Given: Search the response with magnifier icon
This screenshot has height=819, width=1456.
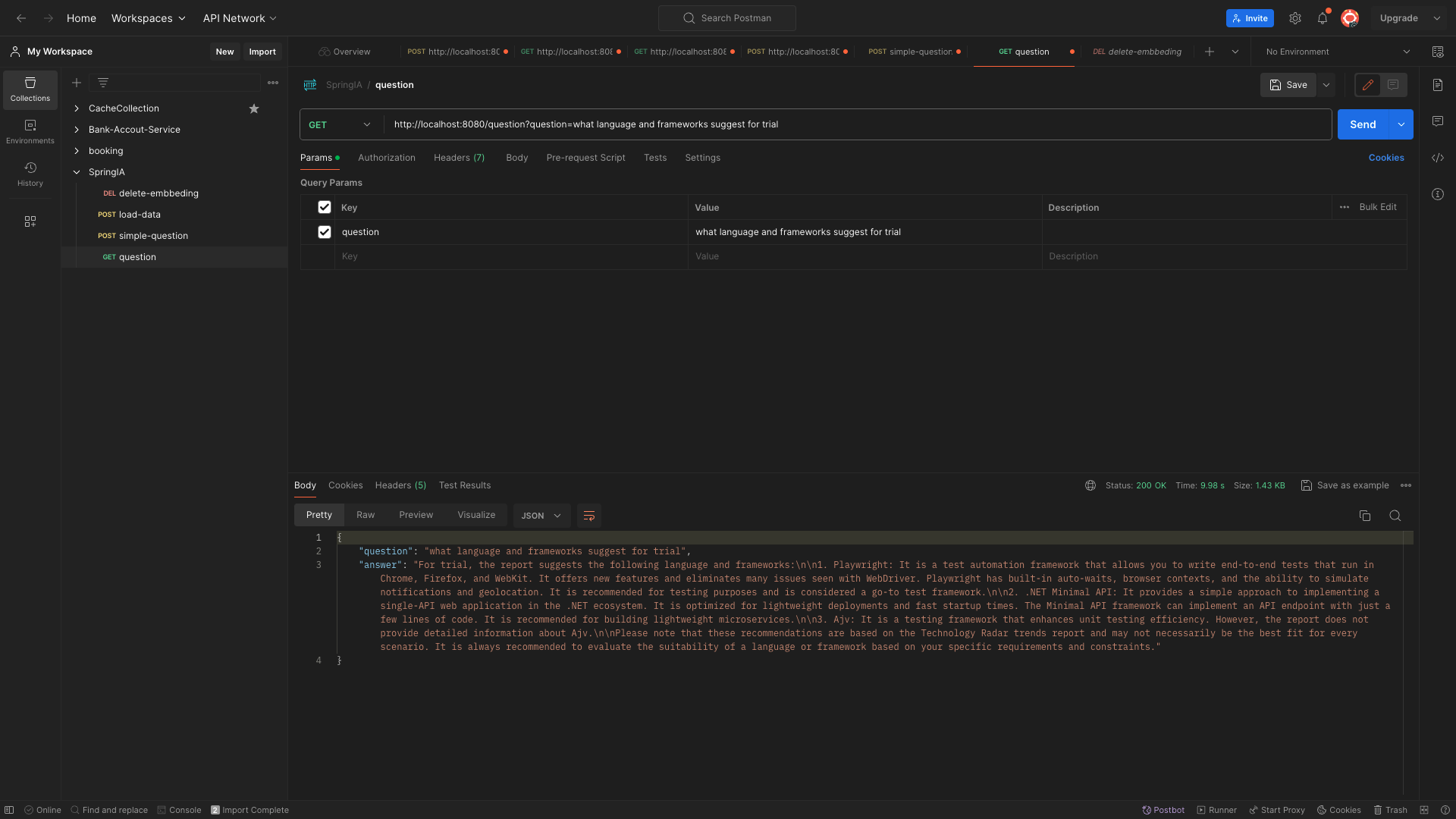Looking at the screenshot, I should [x=1395, y=516].
